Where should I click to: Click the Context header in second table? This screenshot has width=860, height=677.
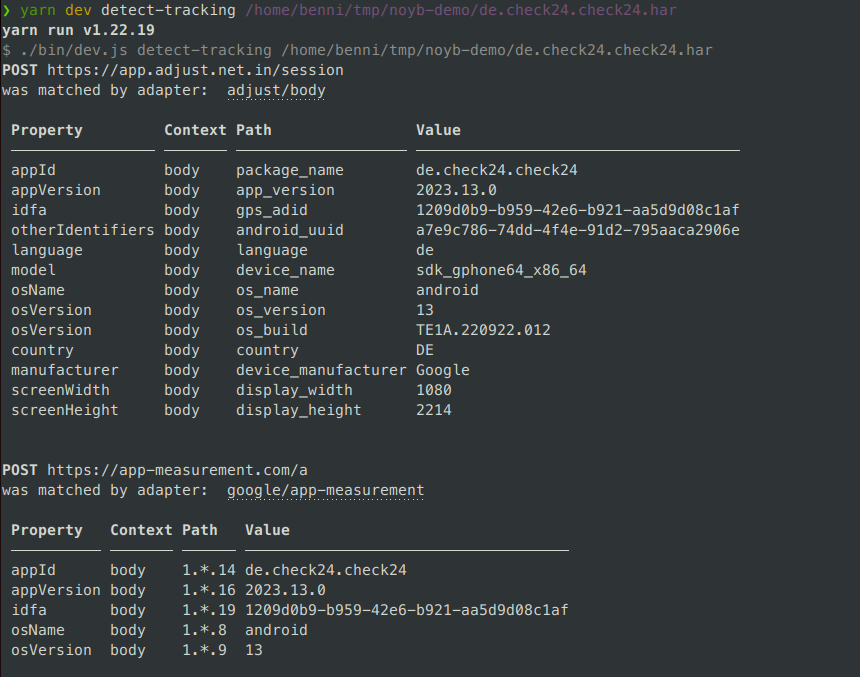(x=141, y=530)
